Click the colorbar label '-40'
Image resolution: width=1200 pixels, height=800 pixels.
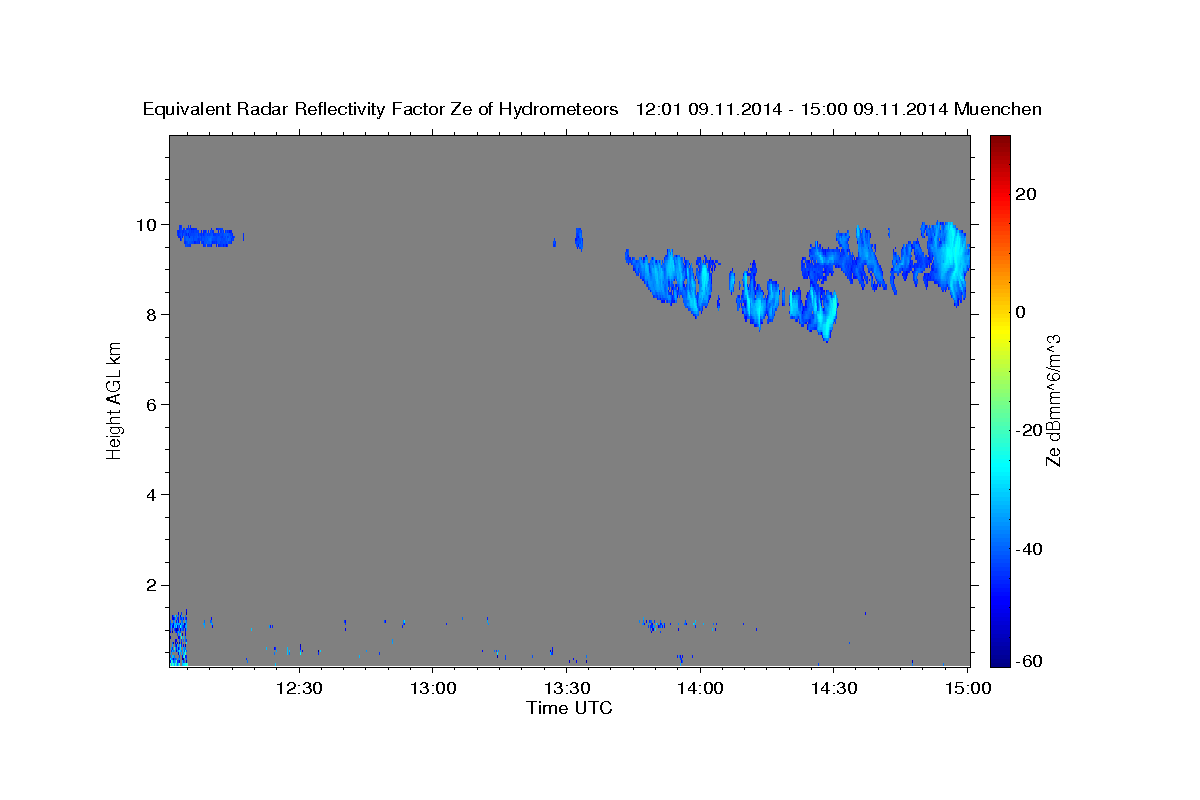pyautogui.click(x=1028, y=548)
